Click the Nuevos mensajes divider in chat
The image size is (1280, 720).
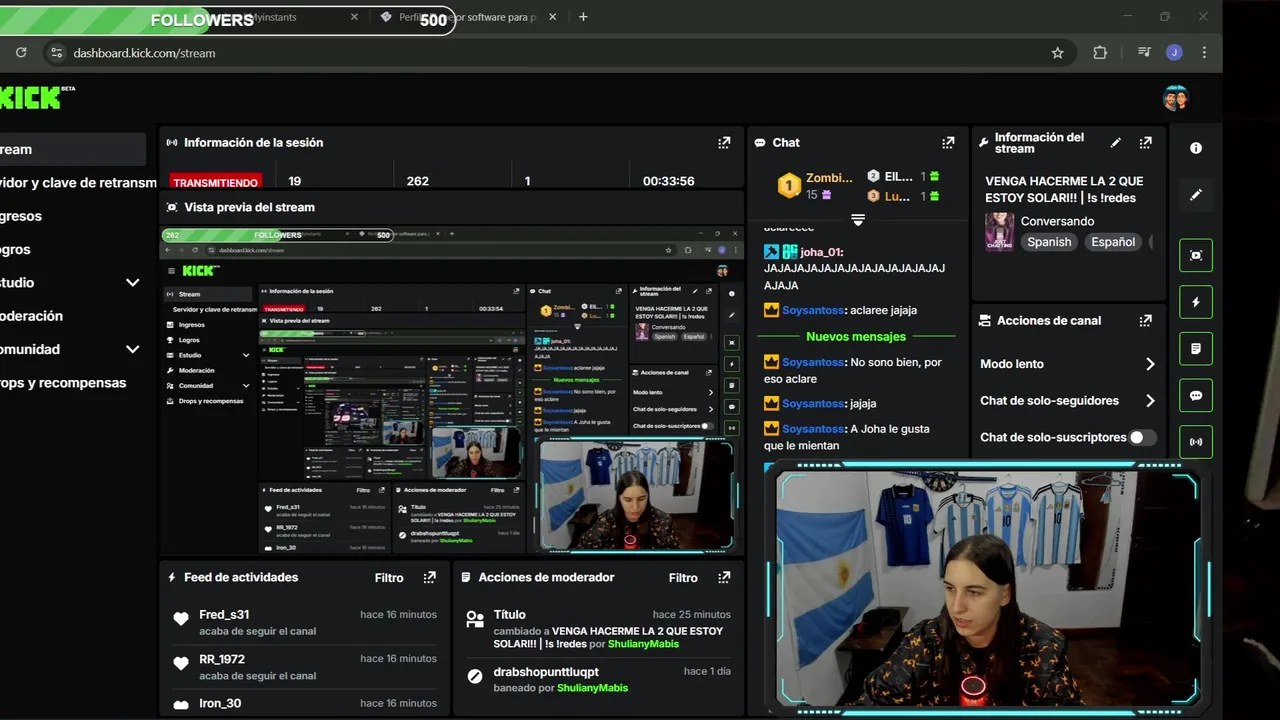point(856,337)
